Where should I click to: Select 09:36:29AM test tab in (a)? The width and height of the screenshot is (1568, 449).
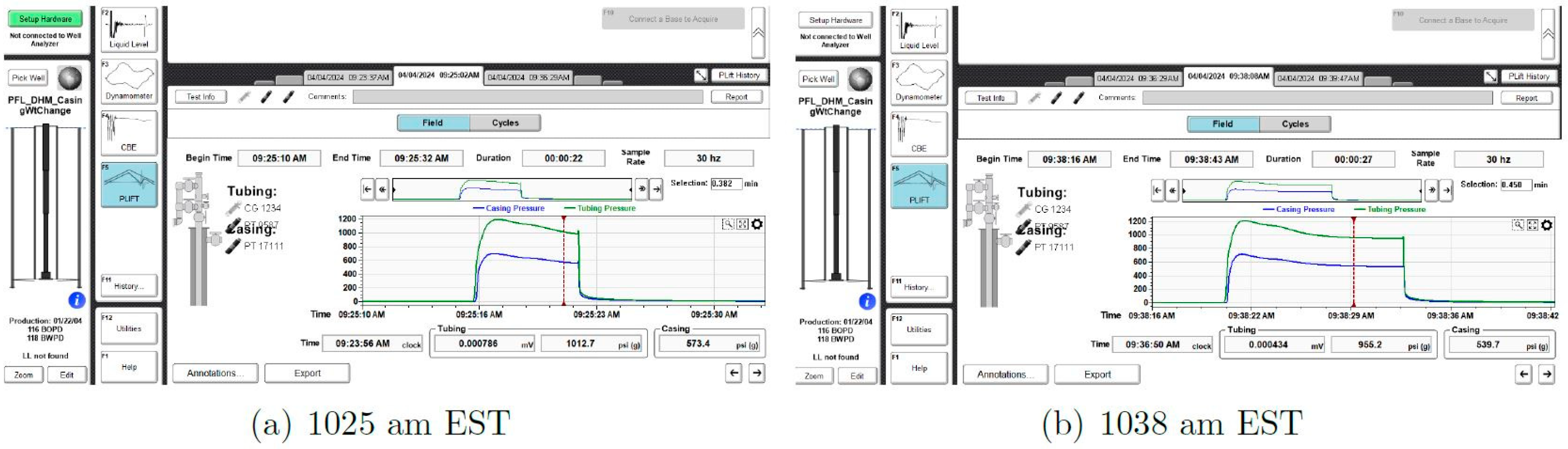coord(529,78)
